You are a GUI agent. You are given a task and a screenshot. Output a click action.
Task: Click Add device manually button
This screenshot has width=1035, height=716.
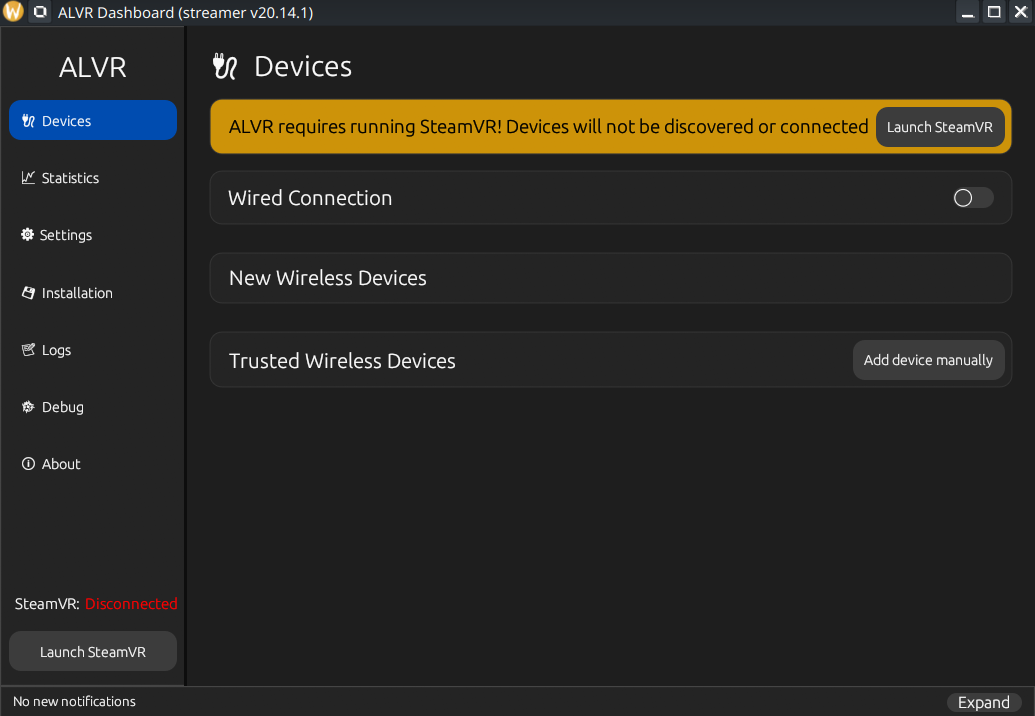pos(928,360)
